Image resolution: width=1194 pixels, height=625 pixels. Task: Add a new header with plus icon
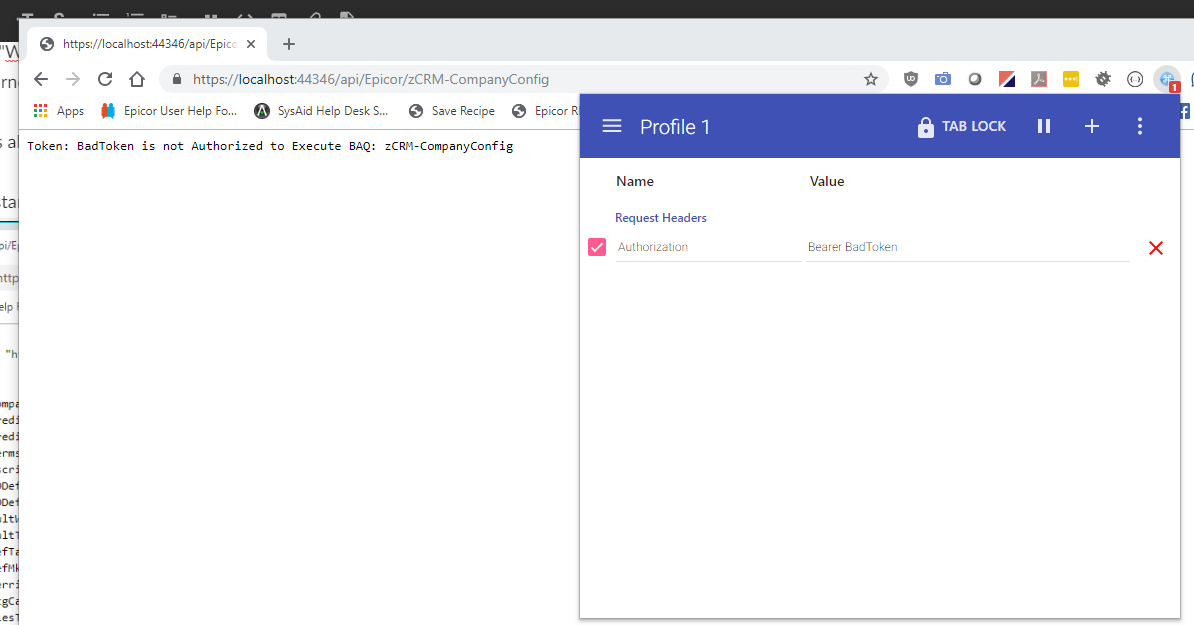tap(1092, 126)
